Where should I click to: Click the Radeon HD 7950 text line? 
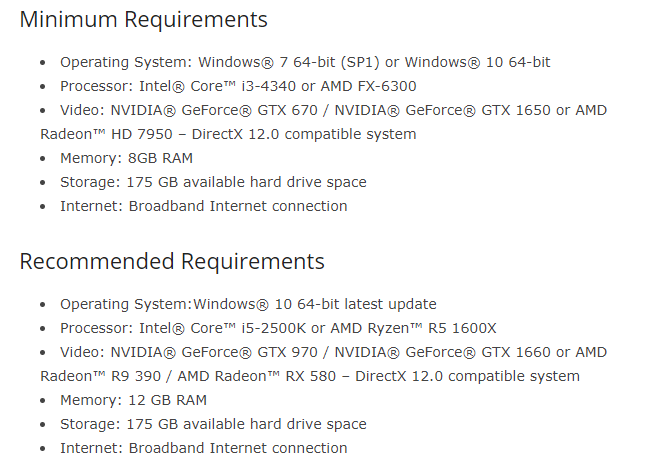pyautogui.click(x=228, y=134)
